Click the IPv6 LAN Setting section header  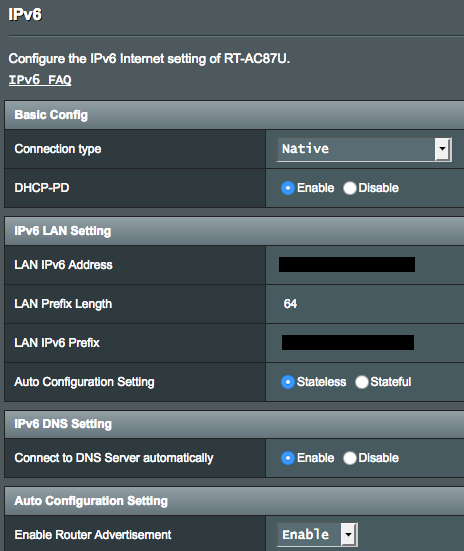click(x=234, y=231)
